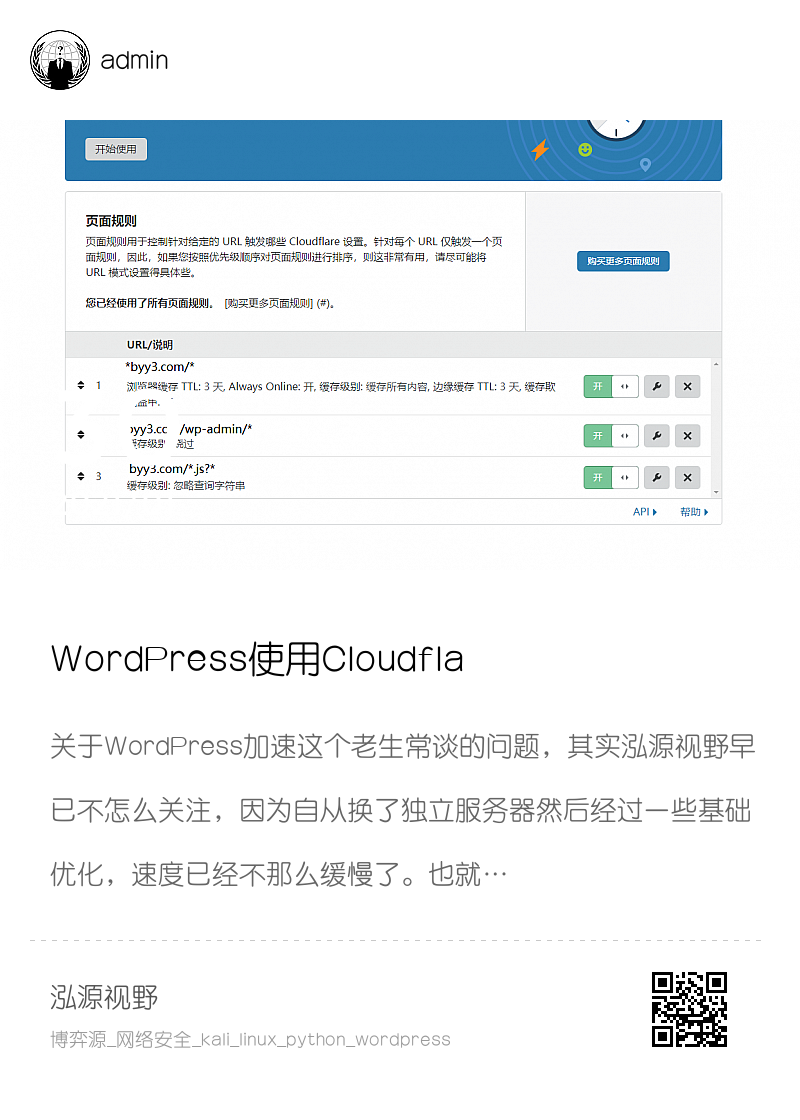Delete byy3.com/*.js?* rule with X icon

pos(687,477)
